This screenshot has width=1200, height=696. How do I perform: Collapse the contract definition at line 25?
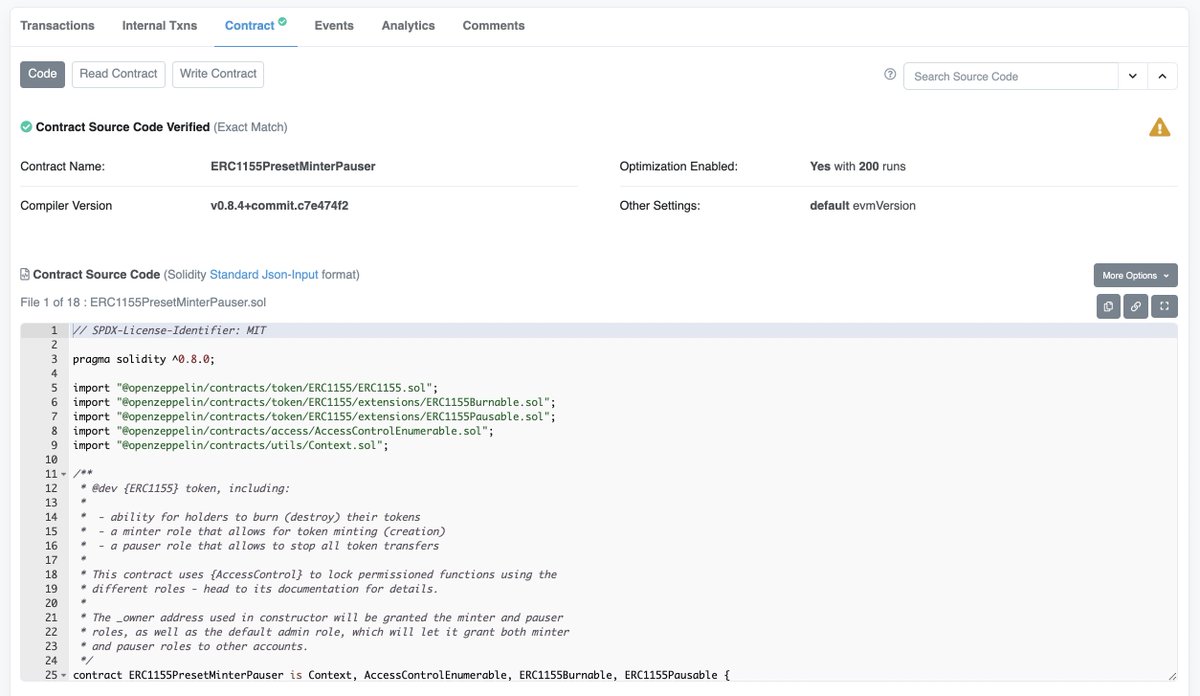click(64, 676)
